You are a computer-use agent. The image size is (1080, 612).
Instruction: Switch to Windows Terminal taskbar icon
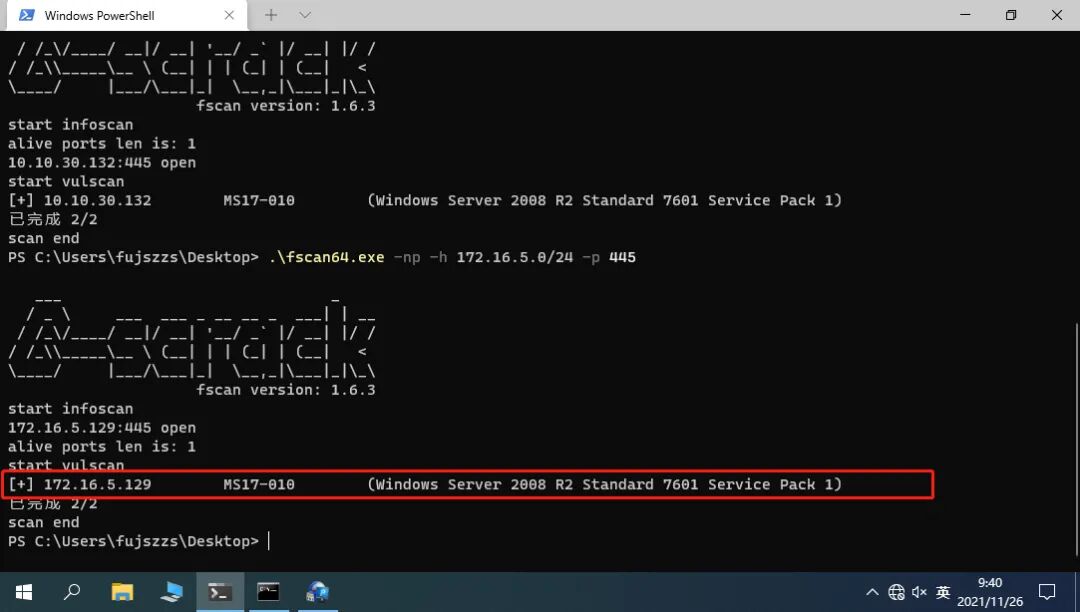220,592
